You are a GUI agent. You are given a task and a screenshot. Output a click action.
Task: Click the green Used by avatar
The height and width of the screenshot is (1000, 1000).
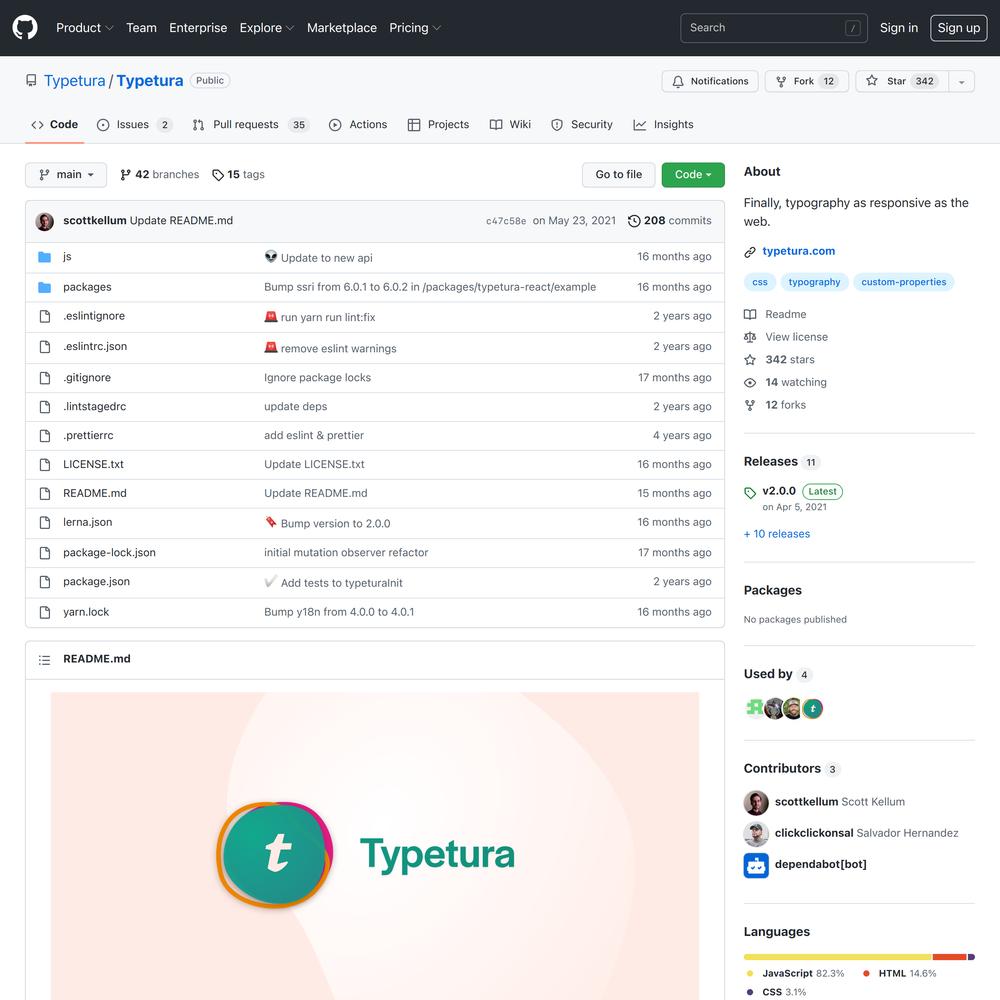[754, 708]
